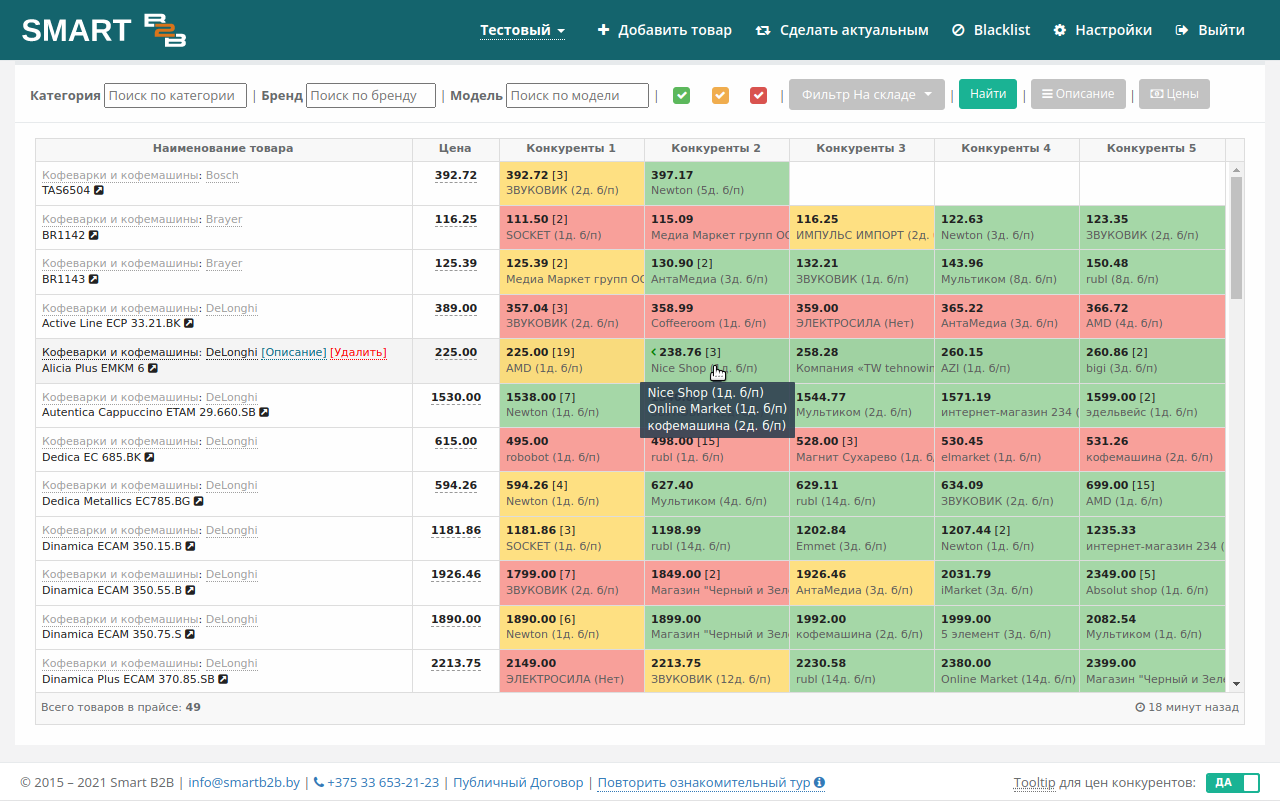Click Добавить товар in the top menu
Screen dimensions: 1280x801
pyautogui.click(x=665, y=31)
